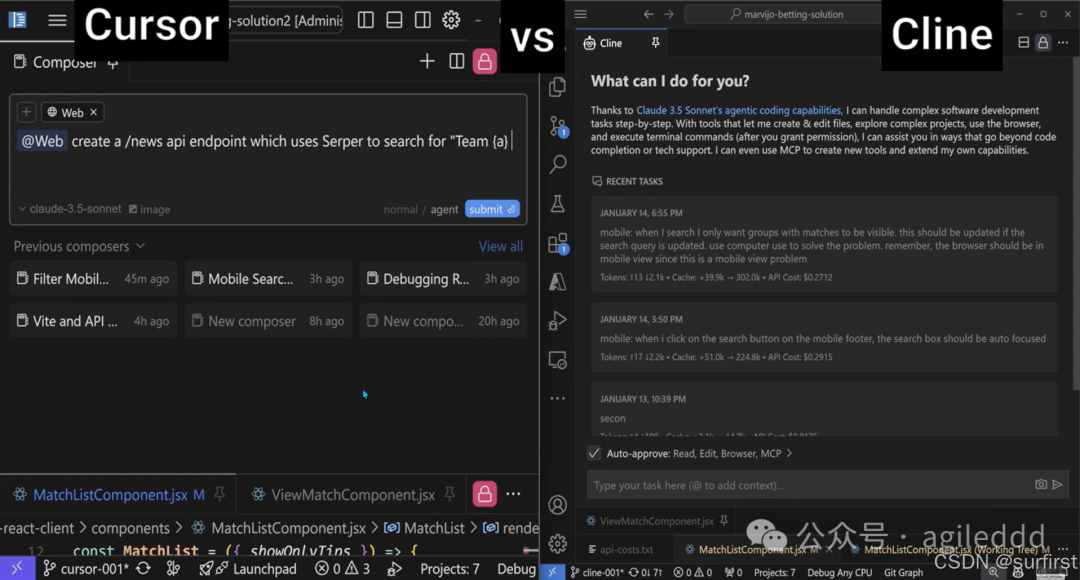Click the @Web mention in the prompt
This screenshot has height=580, width=1080.
click(x=42, y=141)
